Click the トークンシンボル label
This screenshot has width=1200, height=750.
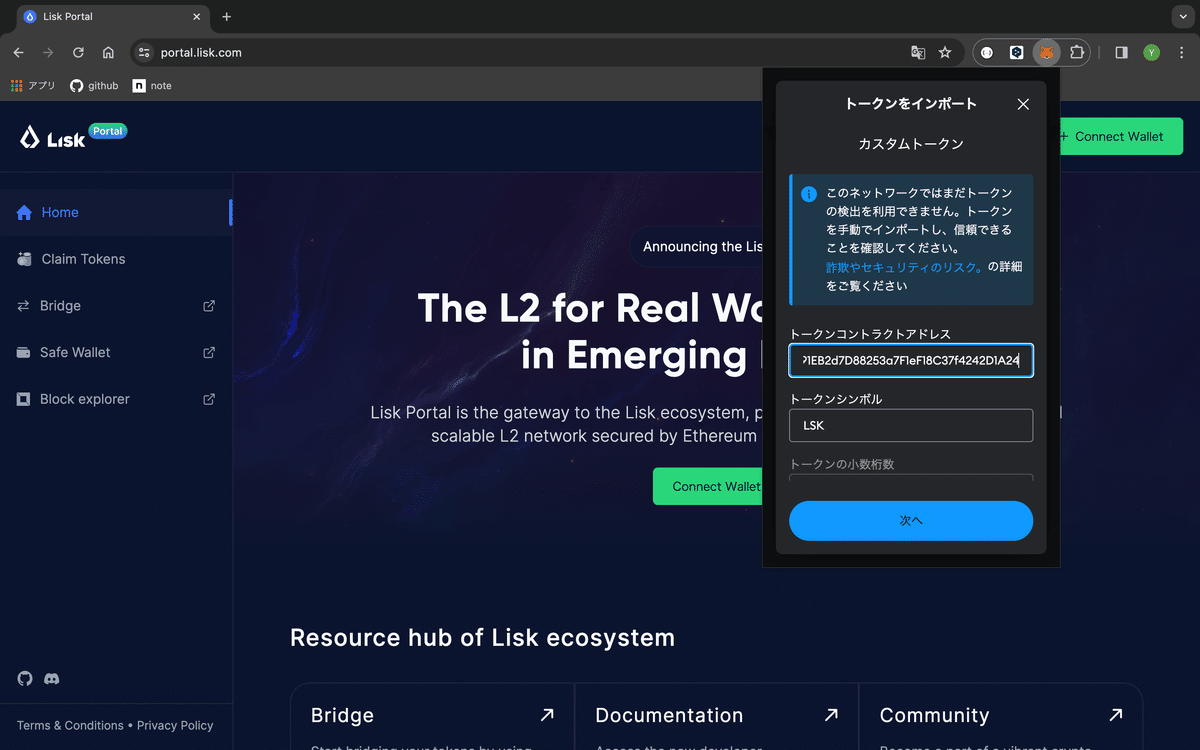pyautogui.click(x=835, y=399)
